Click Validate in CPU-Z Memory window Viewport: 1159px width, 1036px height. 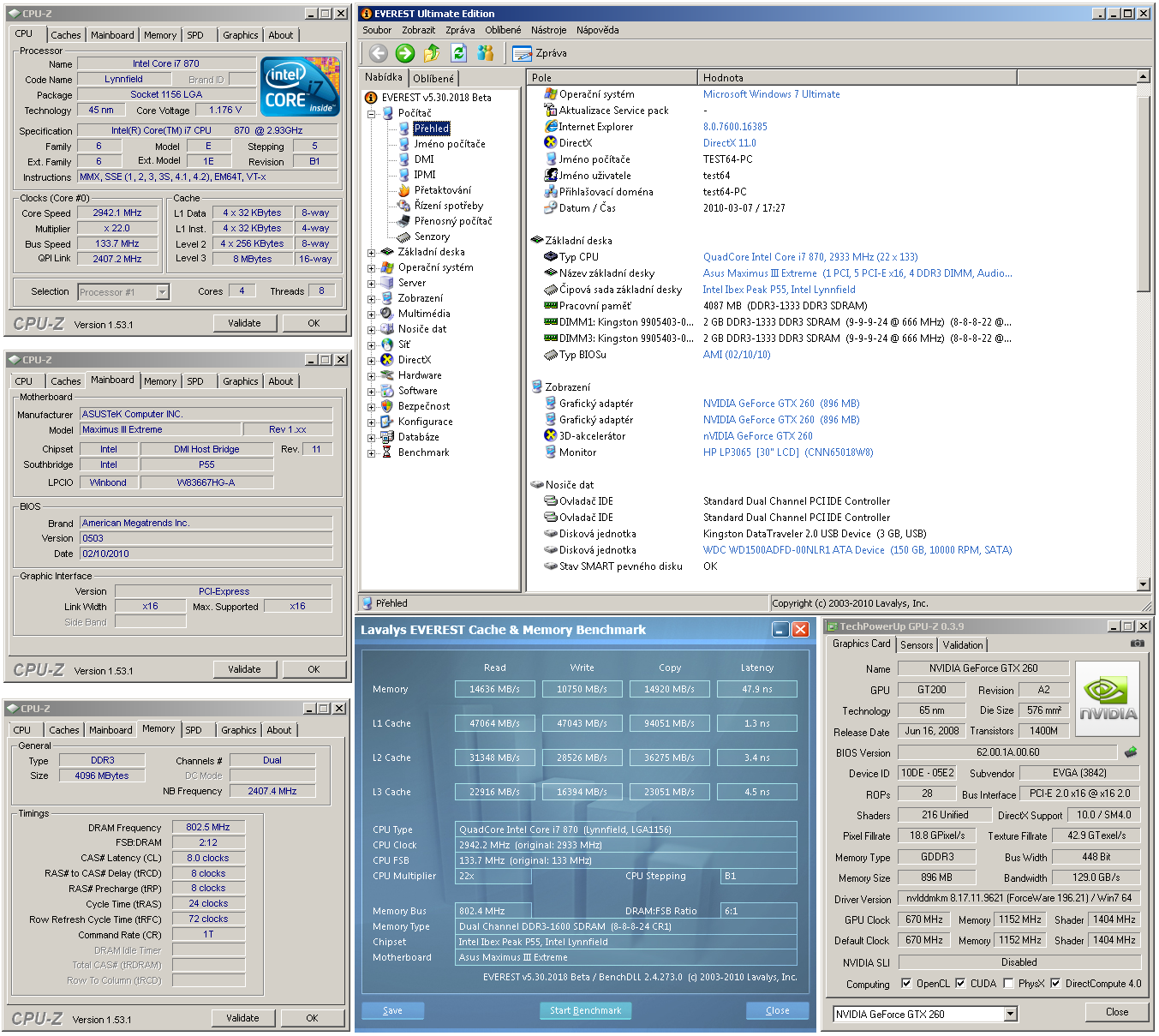pos(242,1018)
